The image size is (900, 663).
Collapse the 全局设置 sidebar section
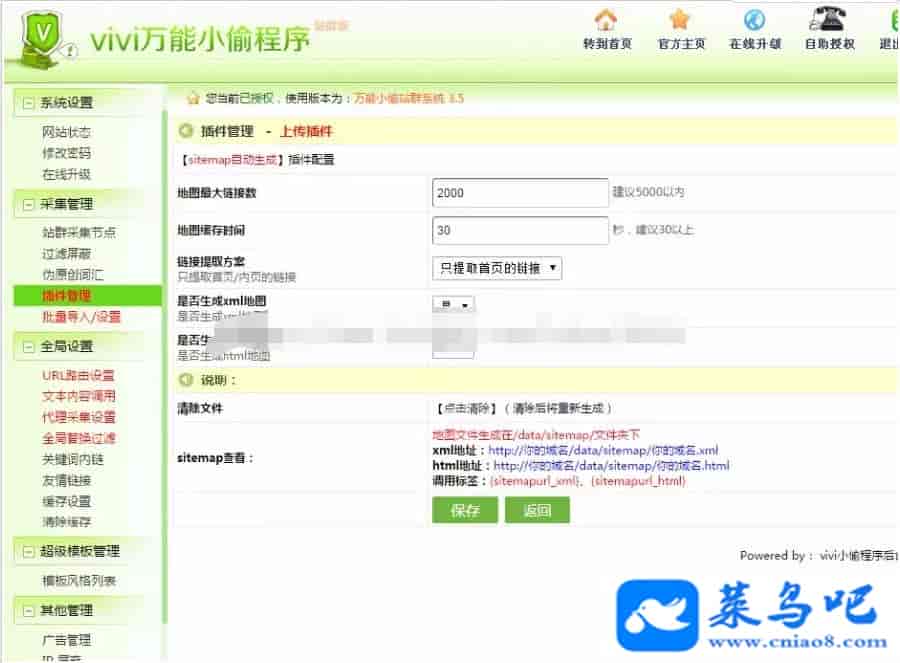[x=28, y=347]
